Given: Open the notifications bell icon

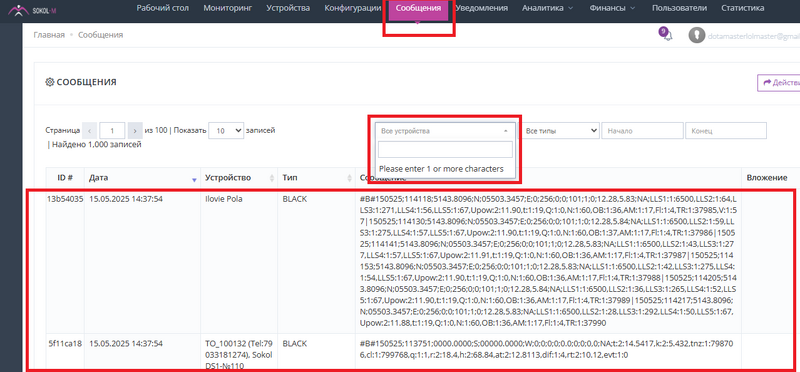Looking at the screenshot, I should (x=667, y=35).
